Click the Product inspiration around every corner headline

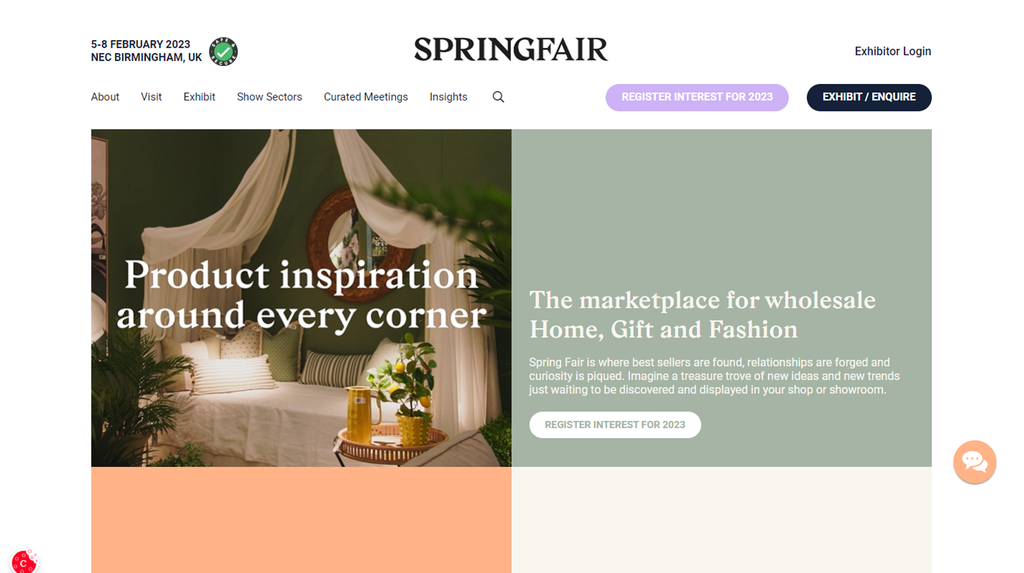point(301,295)
